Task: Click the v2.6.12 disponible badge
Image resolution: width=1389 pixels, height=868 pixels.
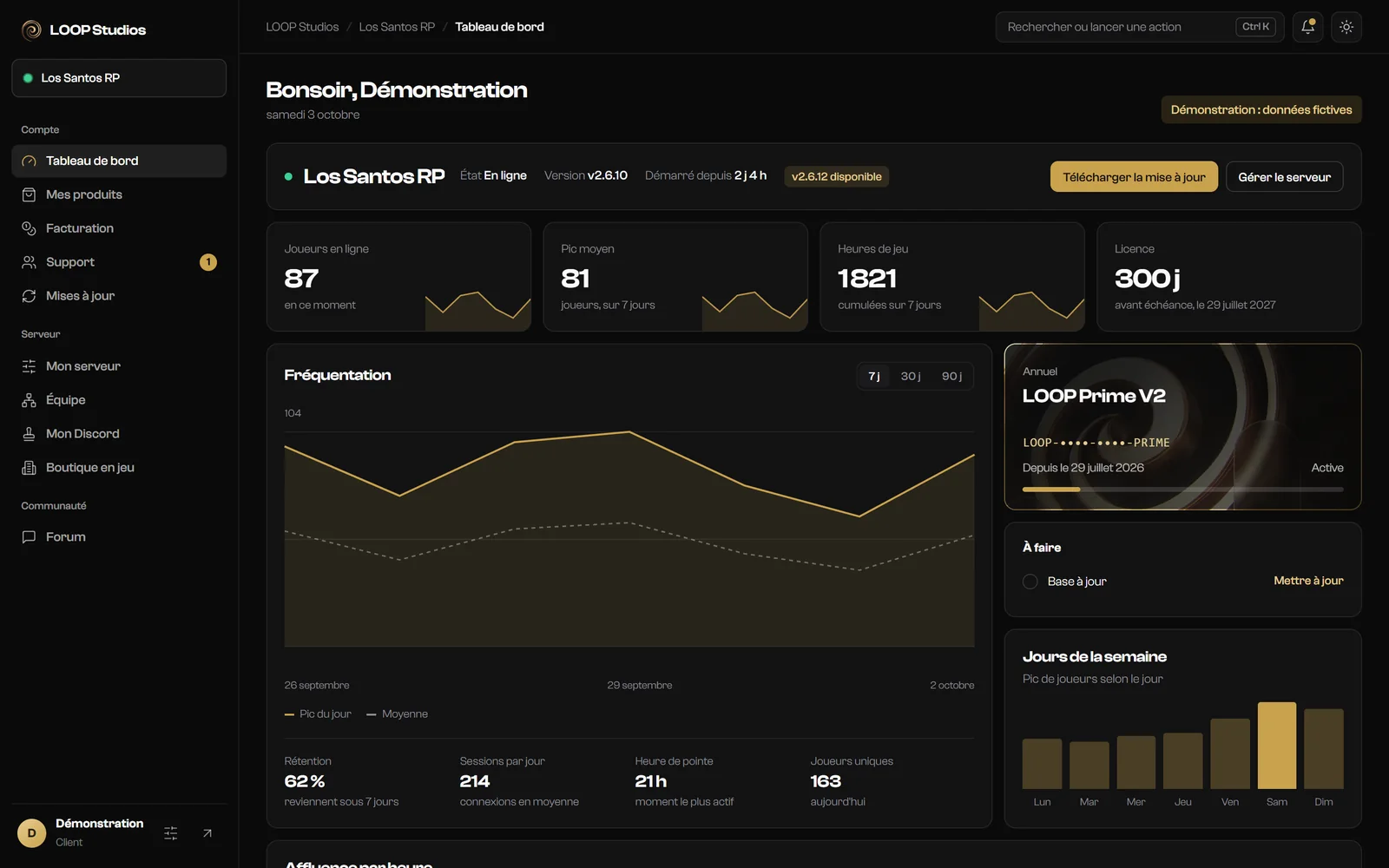Action: 836,177
